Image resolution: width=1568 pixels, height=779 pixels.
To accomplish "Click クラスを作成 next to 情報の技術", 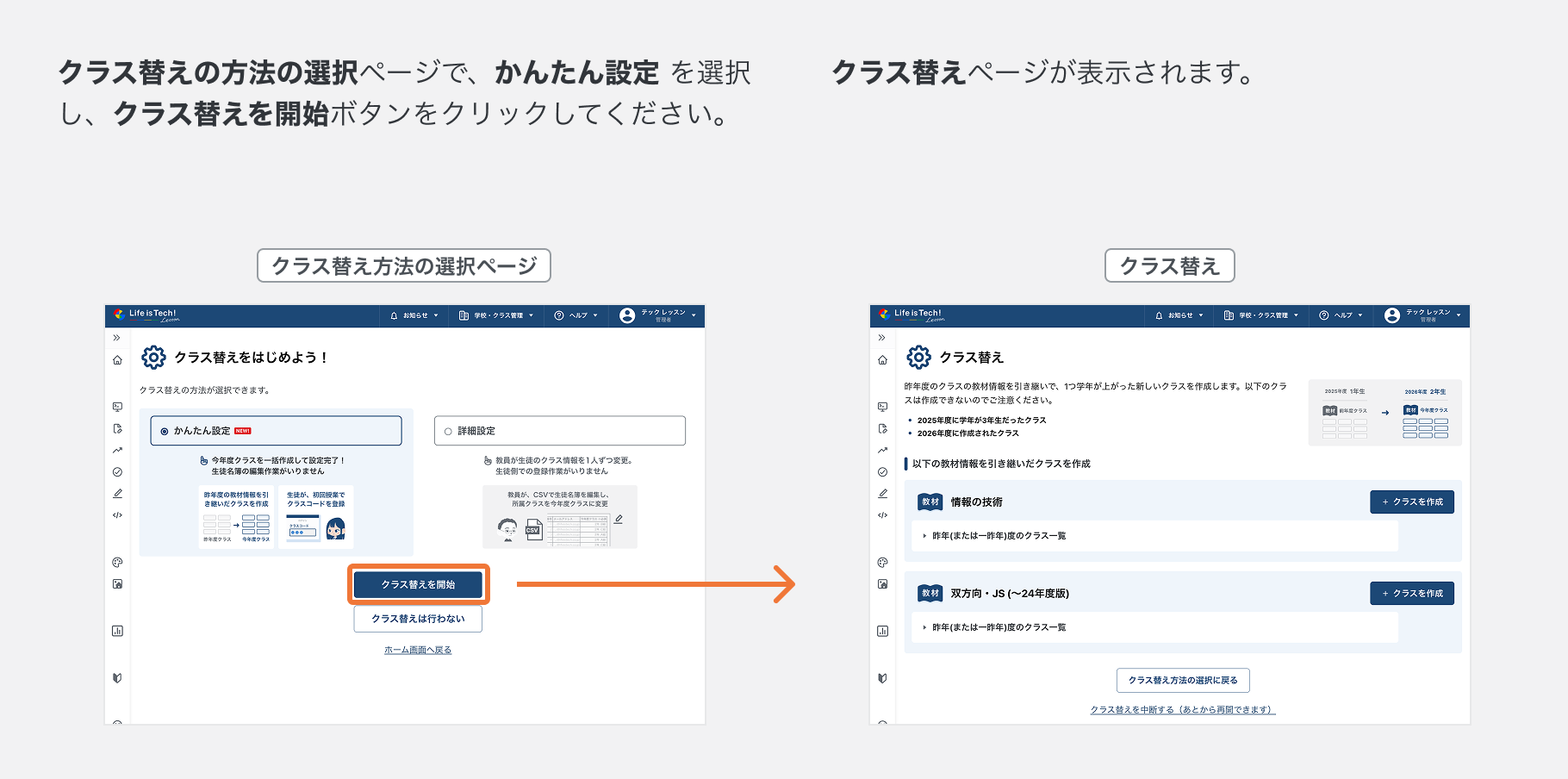I will (1412, 502).
